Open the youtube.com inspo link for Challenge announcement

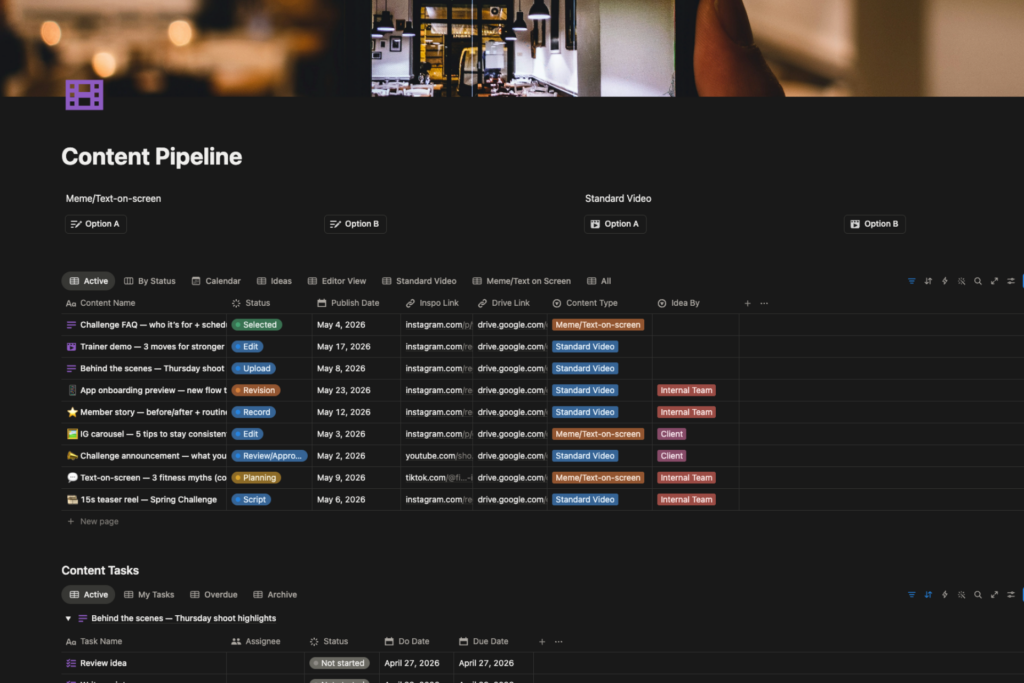tap(438, 456)
